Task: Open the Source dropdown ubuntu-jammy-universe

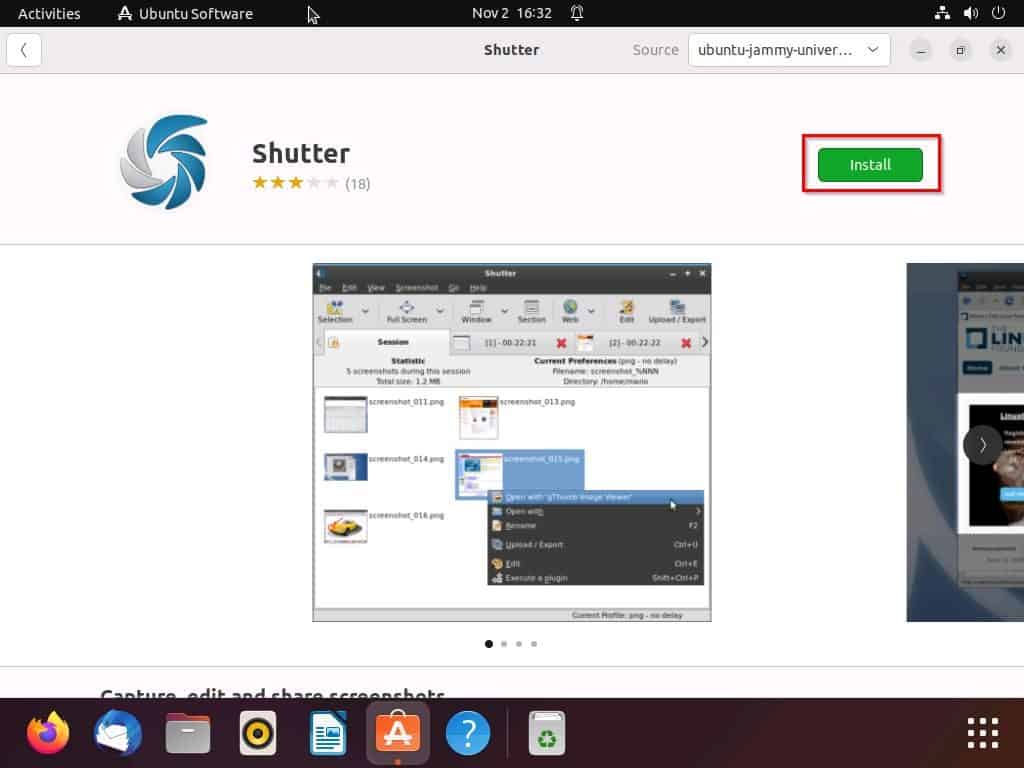Action: click(788, 50)
